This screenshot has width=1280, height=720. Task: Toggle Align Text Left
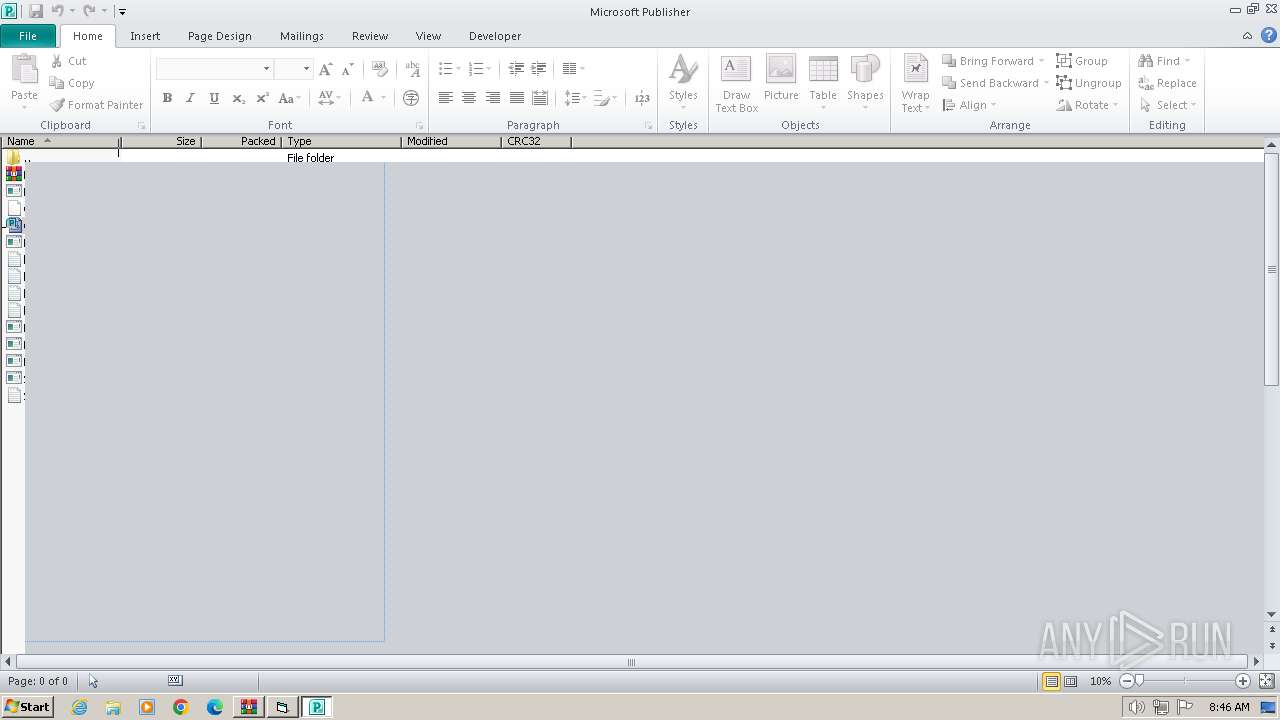click(445, 98)
